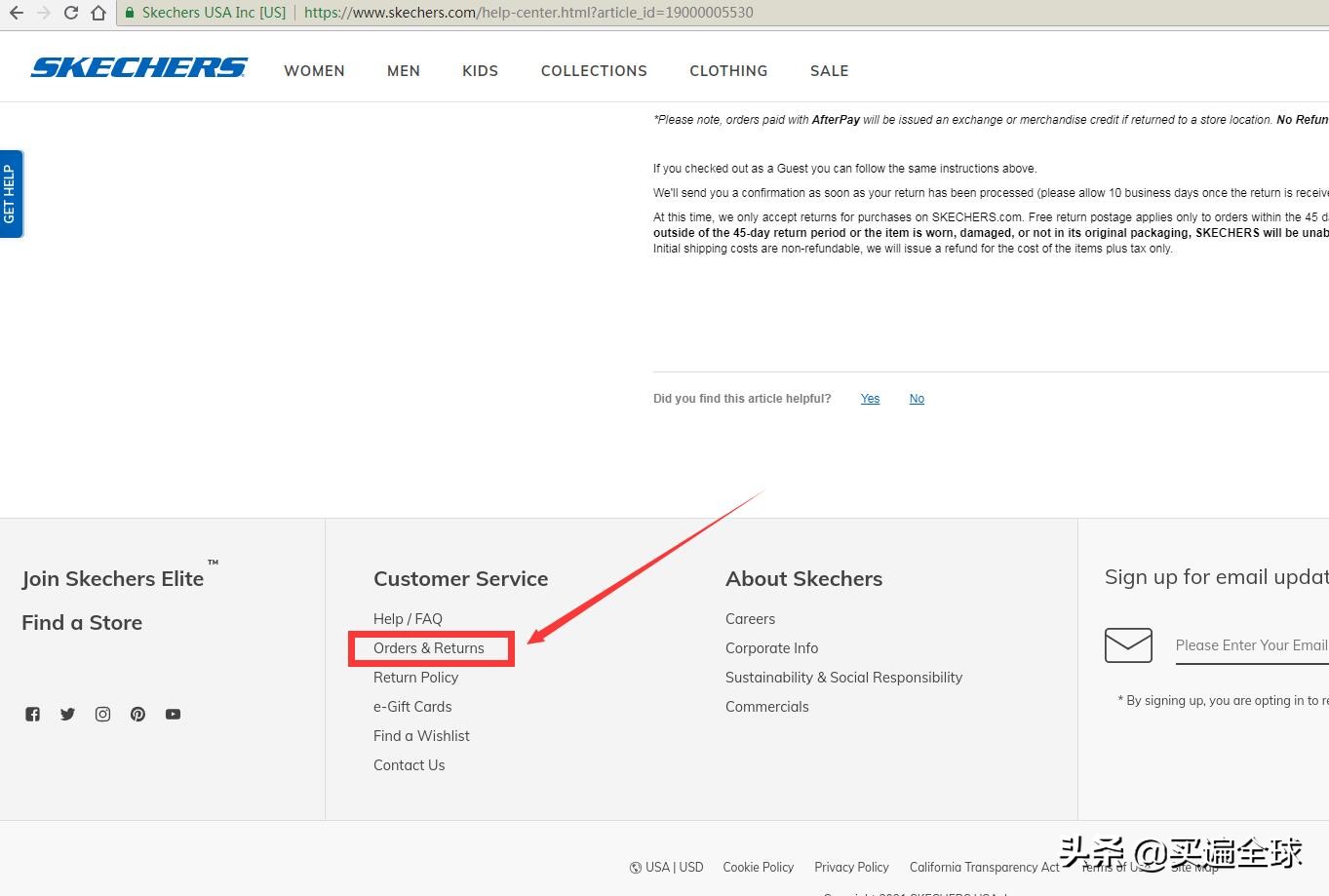Click the green secure padlock icon

pyautogui.click(x=130, y=13)
